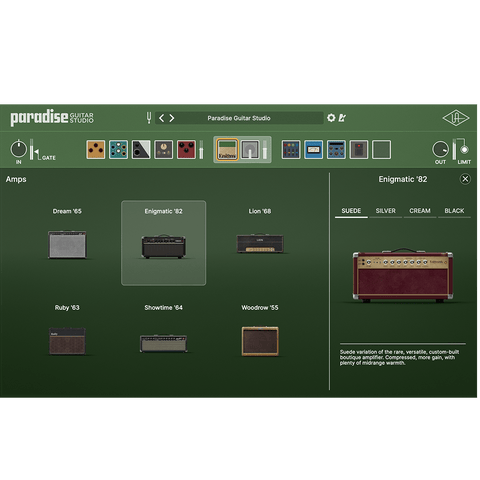The height and width of the screenshot is (480, 480).
Task: Click the Paradise Guitar Studio logo
Action: coord(52,117)
